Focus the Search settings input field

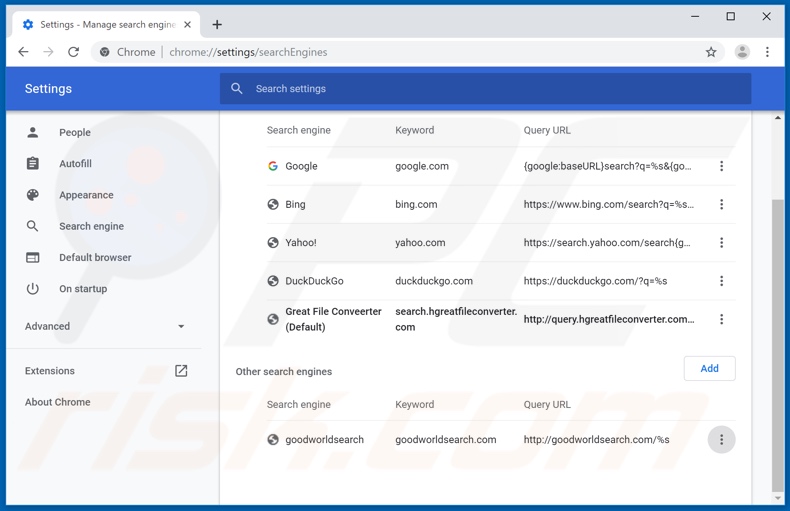485,89
